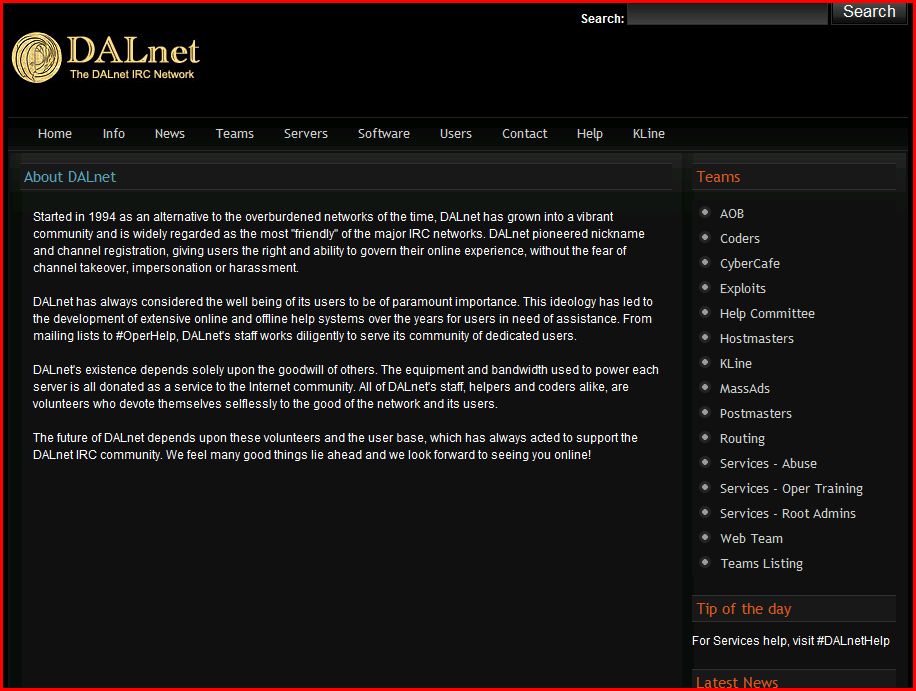The height and width of the screenshot is (691, 916).
Task: Visit the CyberCafe team page
Action: [x=750, y=264]
